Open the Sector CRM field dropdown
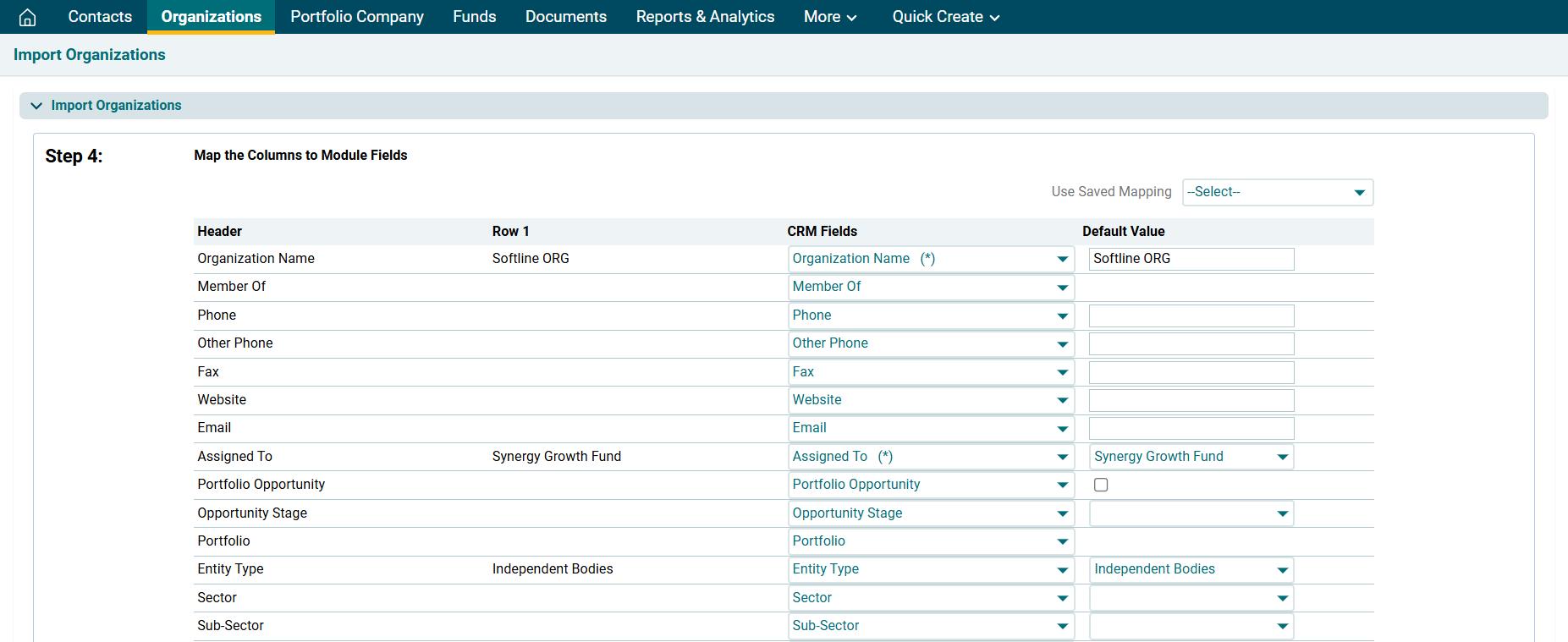Image resolution: width=1568 pixels, height=642 pixels. coord(930,598)
